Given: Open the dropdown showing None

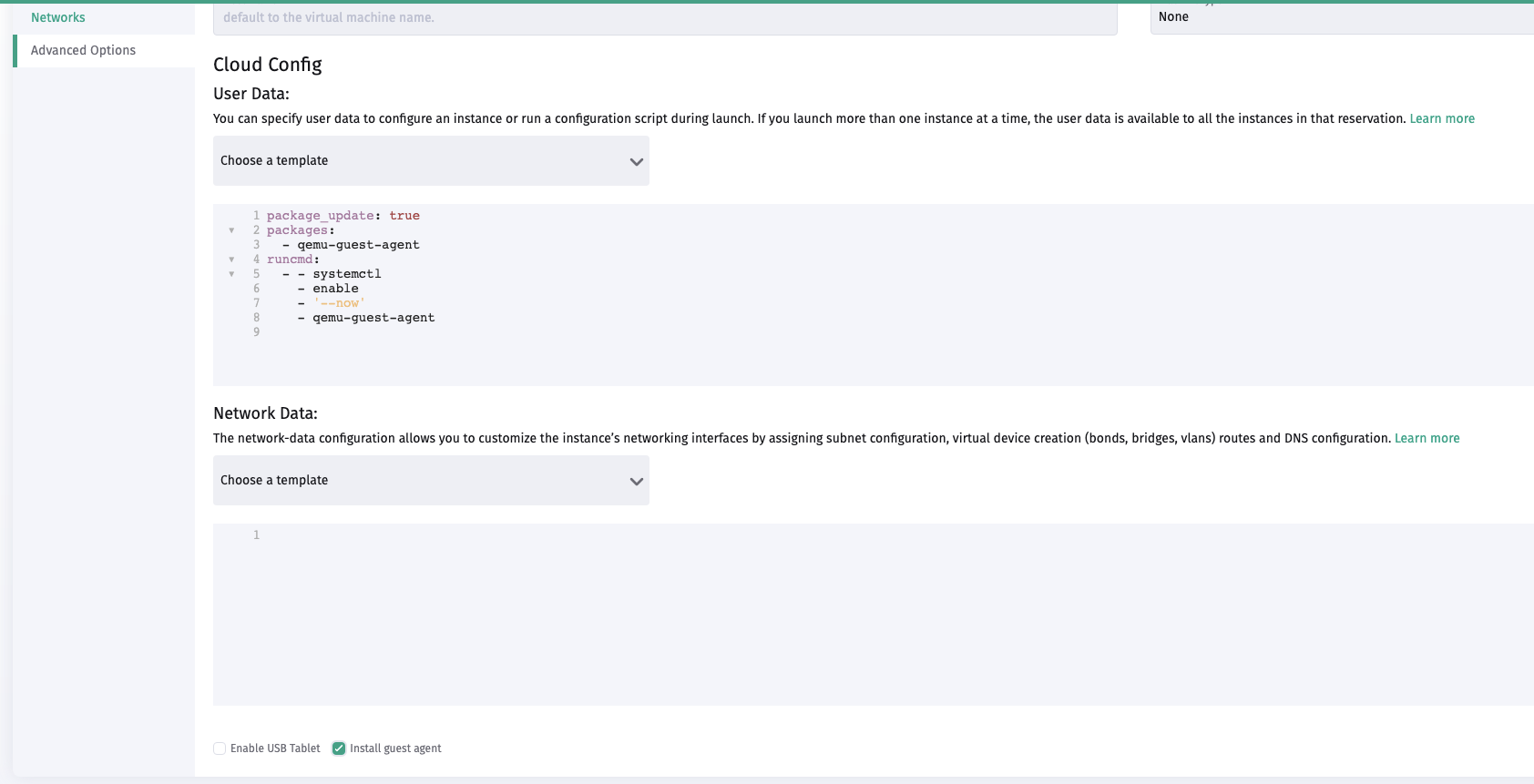Looking at the screenshot, I should (x=1342, y=17).
